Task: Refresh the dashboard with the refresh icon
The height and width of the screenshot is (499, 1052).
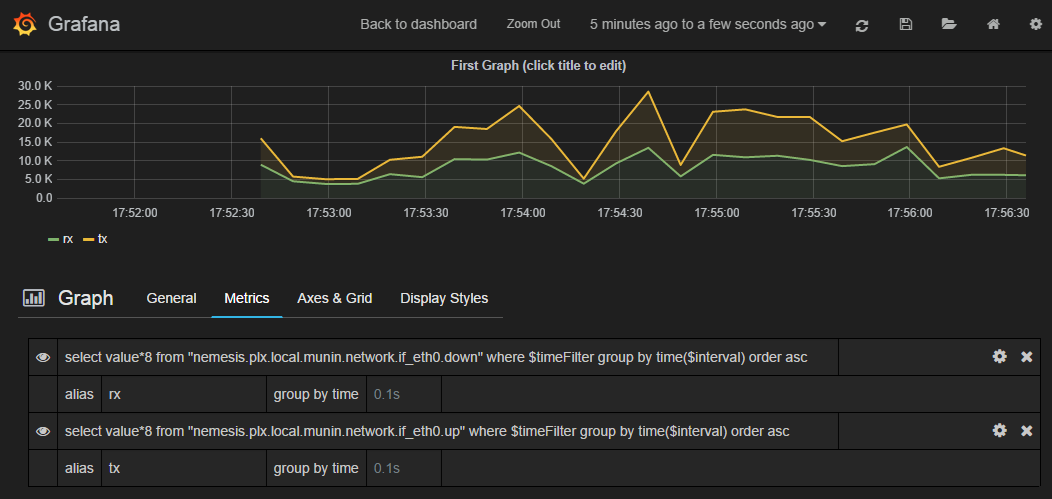Action: click(862, 25)
